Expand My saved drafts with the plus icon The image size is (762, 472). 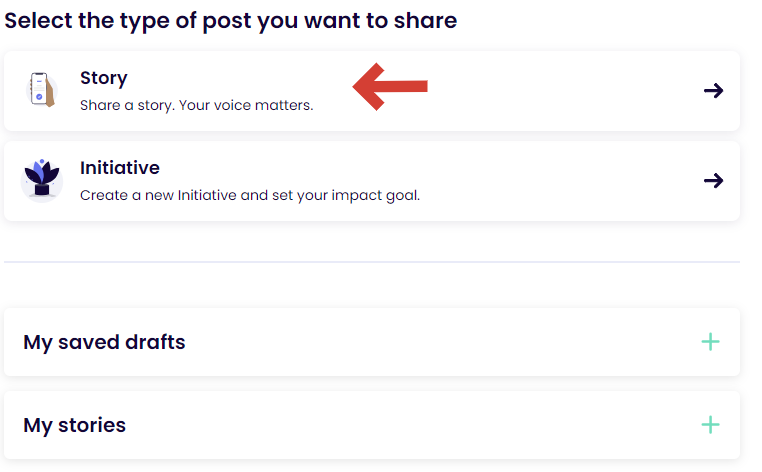tap(710, 342)
